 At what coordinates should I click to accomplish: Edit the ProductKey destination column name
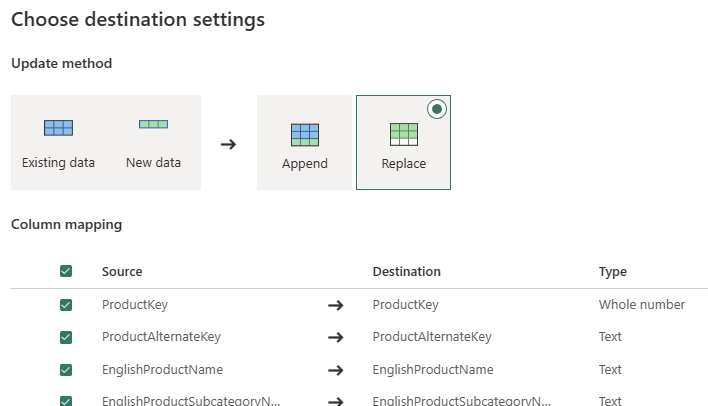(x=405, y=305)
